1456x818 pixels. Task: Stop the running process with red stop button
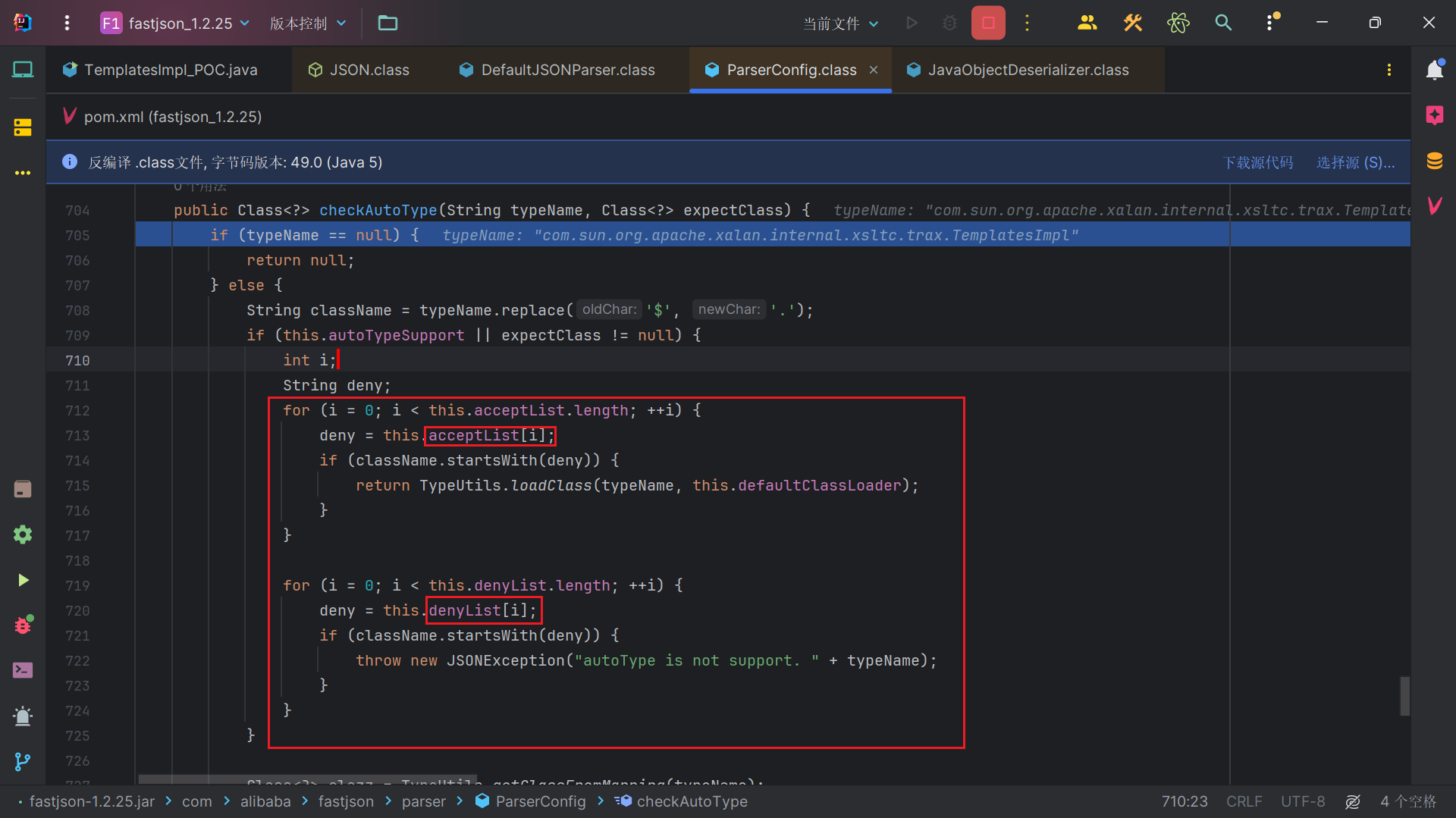pyautogui.click(x=988, y=23)
